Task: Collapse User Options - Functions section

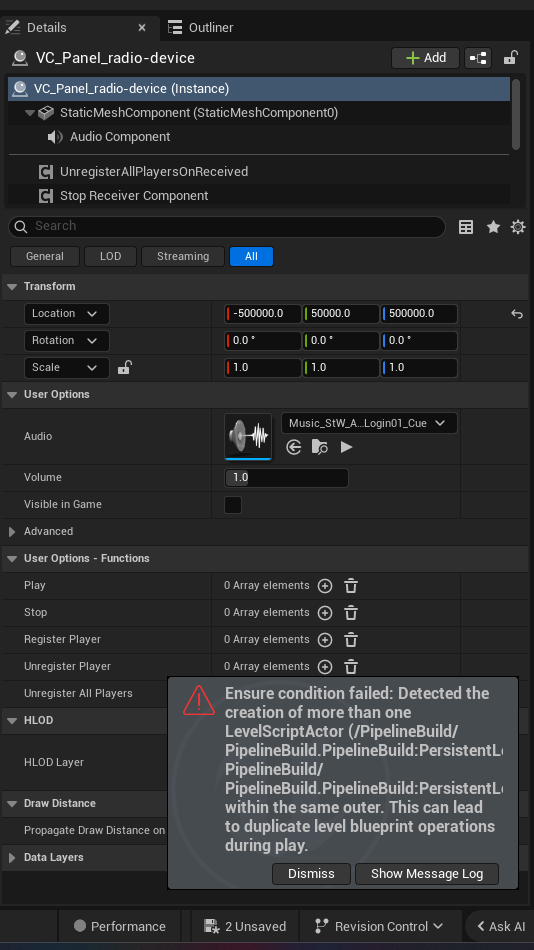Action: click(x=12, y=559)
